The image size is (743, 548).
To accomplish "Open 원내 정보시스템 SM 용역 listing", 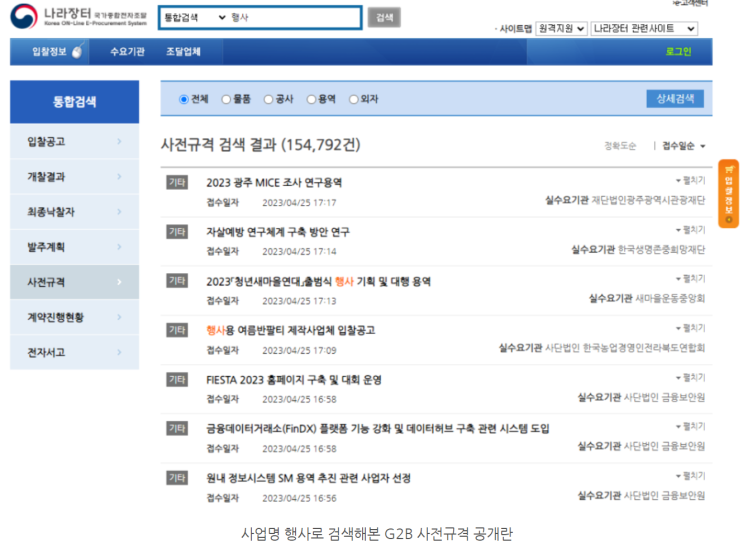I will 308,478.
